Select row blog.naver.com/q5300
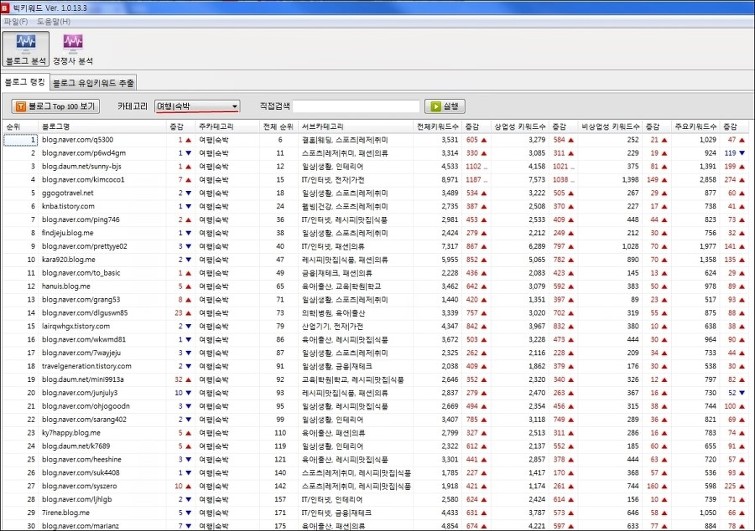The height and width of the screenshot is (531, 755). pos(376,140)
